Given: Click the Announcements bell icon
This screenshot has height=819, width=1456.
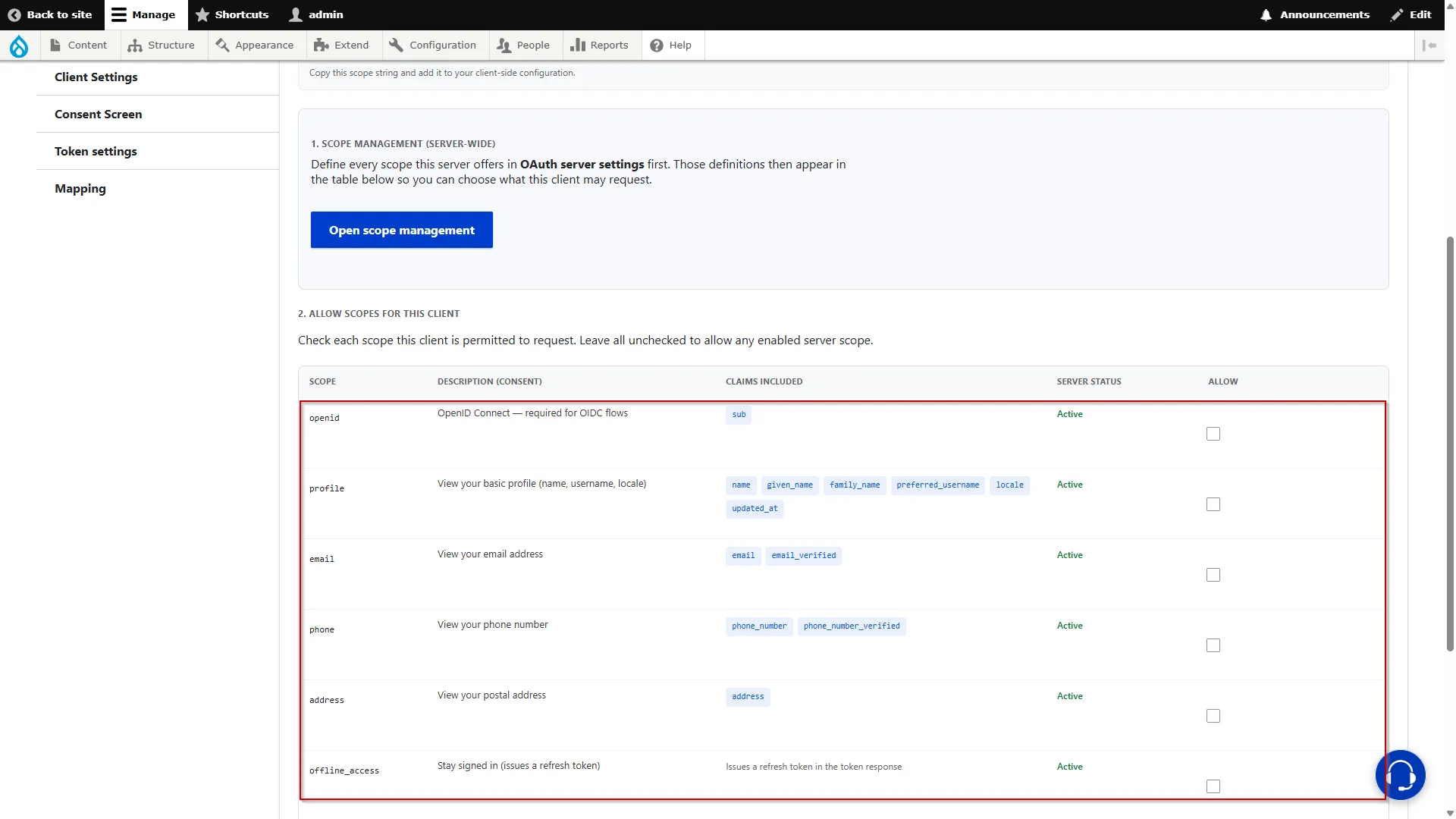Looking at the screenshot, I should coord(1266,14).
